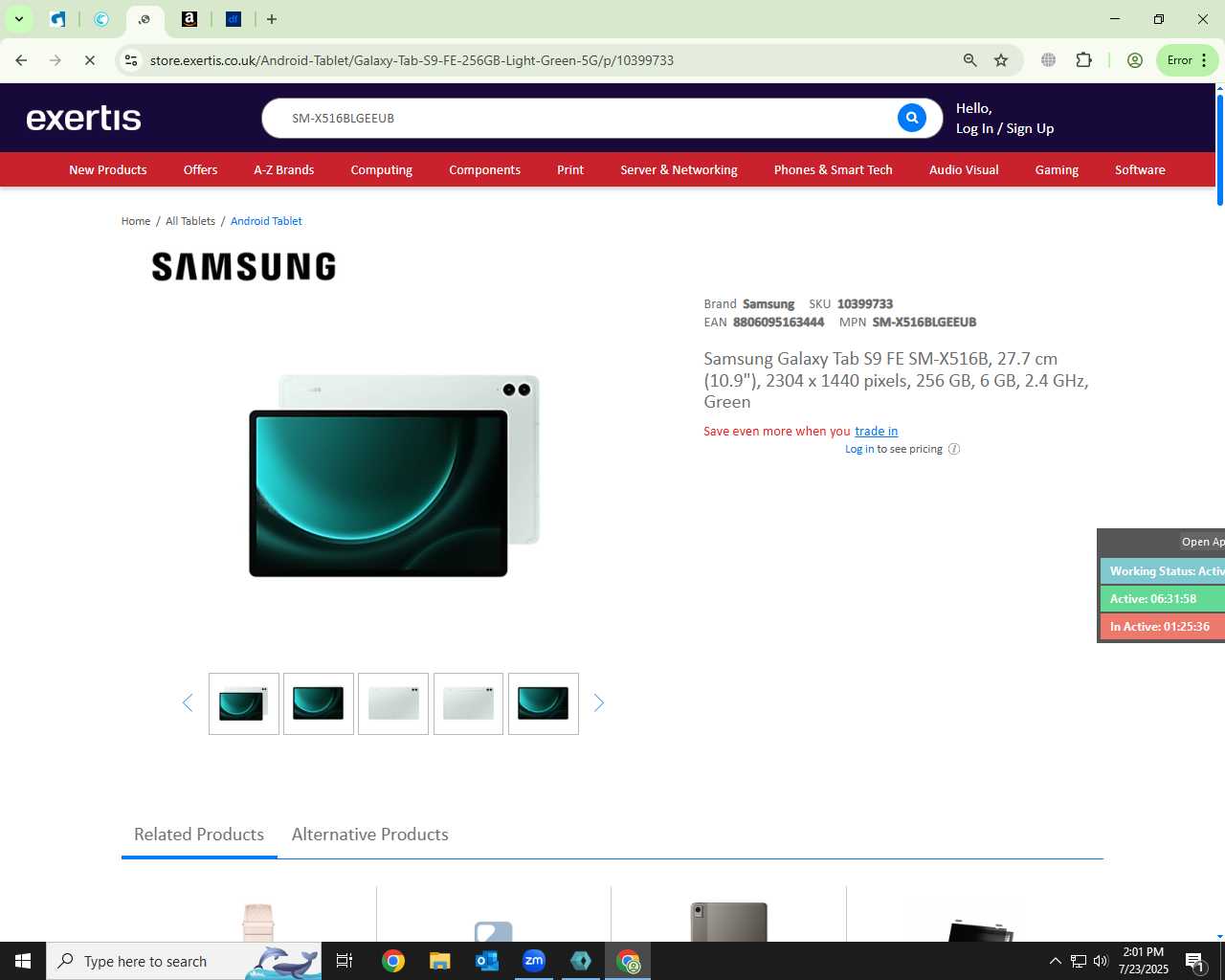This screenshot has height=980, width=1225.
Task: Open Task View on the taskbar
Action: click(345, 961)
